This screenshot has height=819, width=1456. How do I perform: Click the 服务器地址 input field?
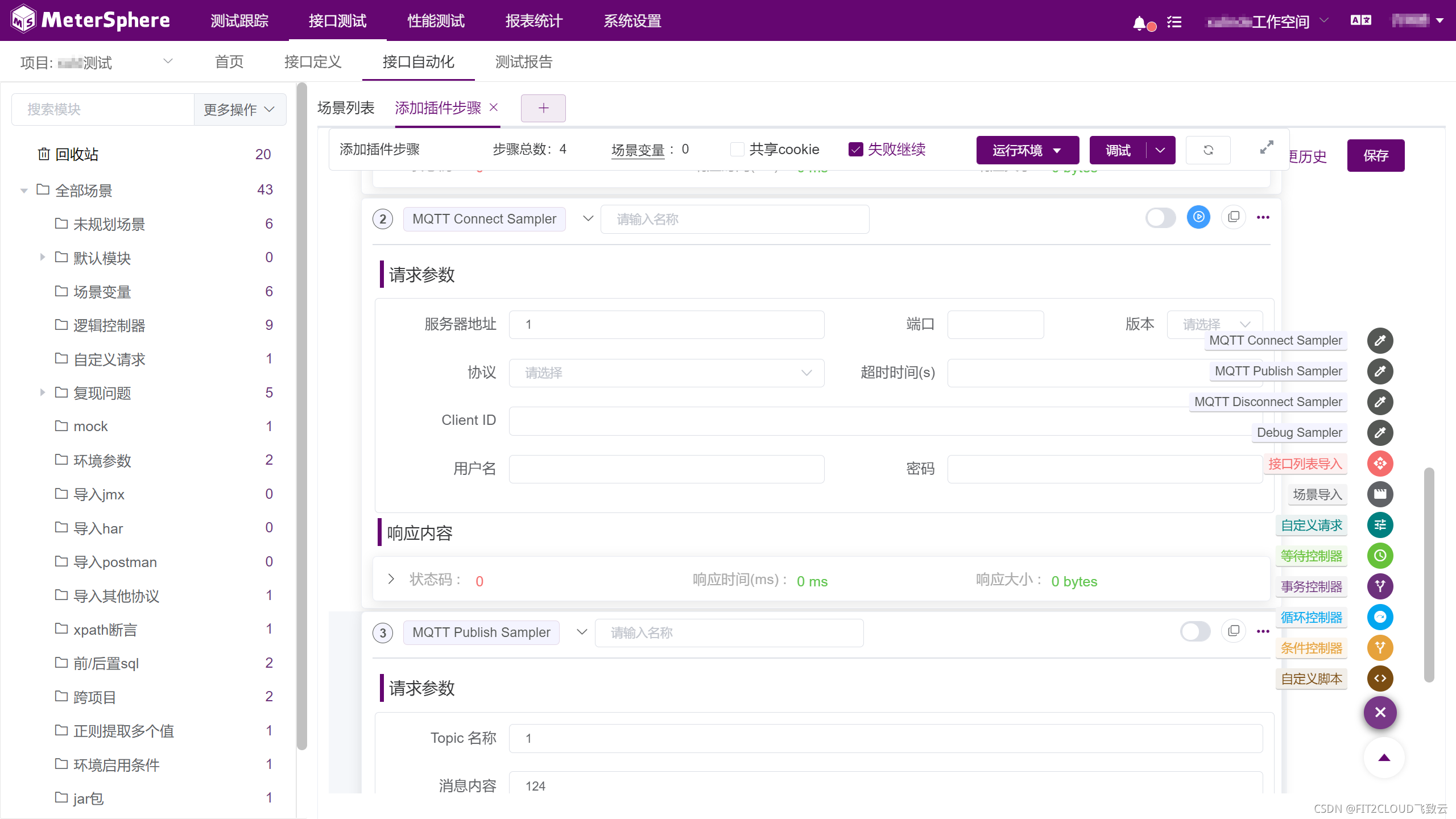tap(666, 325)
